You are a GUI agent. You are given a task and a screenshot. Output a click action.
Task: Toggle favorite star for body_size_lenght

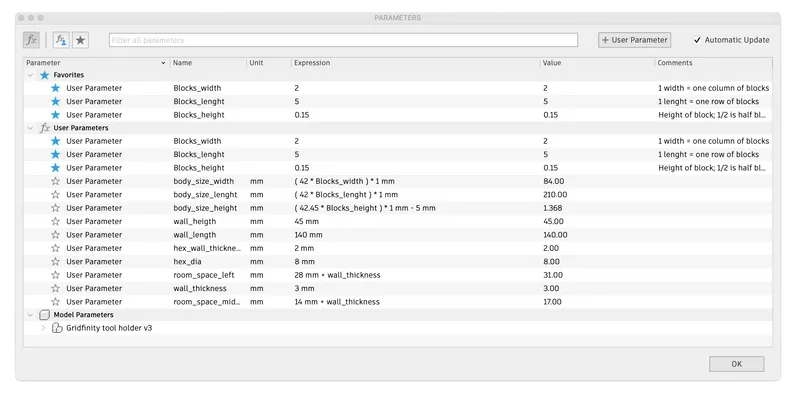point(56,194)
